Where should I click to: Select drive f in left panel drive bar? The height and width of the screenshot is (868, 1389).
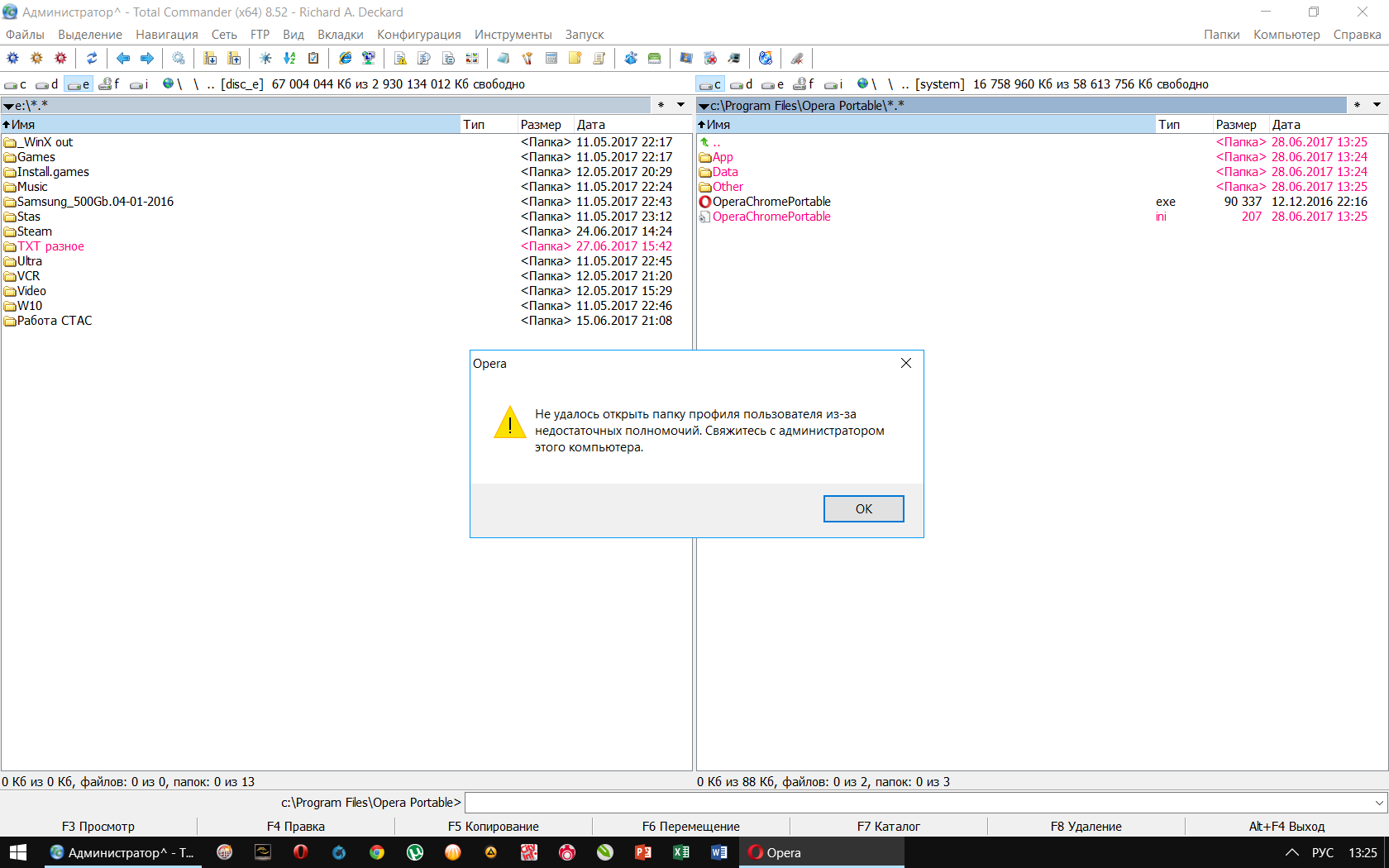tap(109, 84)
